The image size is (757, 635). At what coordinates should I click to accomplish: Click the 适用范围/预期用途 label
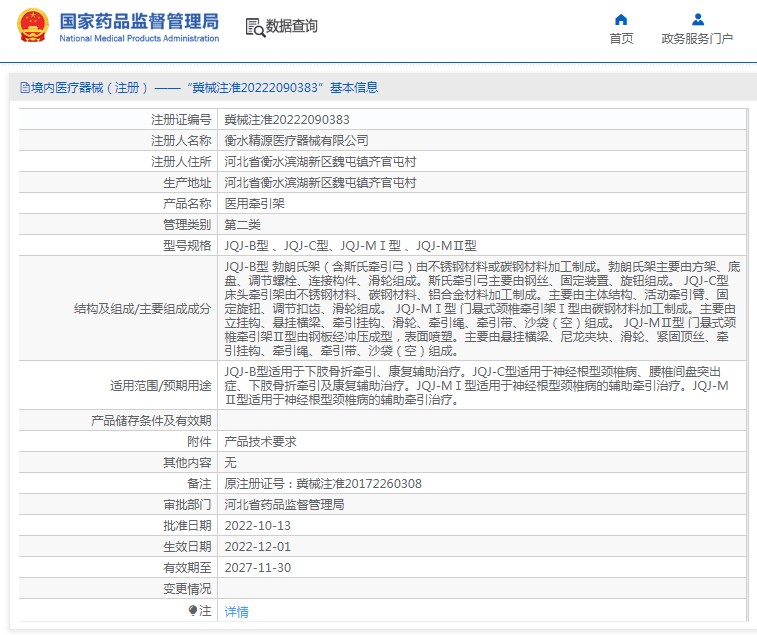pos(161,385)
